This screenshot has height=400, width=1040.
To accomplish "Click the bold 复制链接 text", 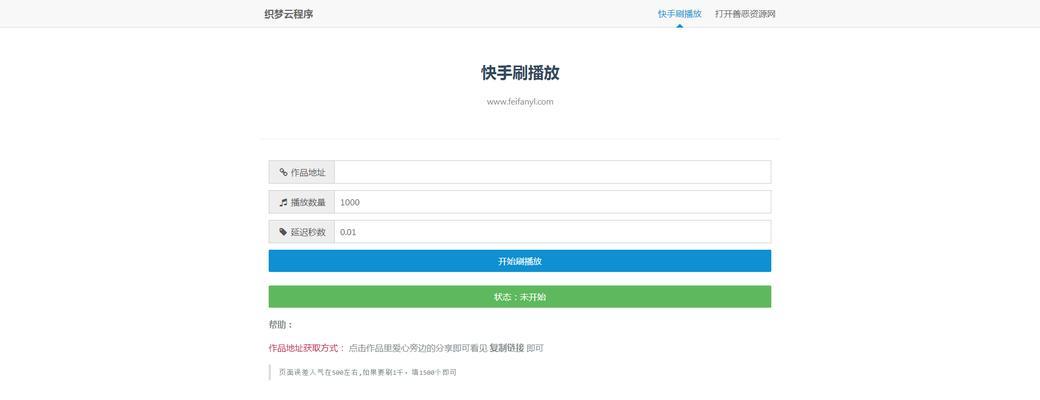I will 507,348.
